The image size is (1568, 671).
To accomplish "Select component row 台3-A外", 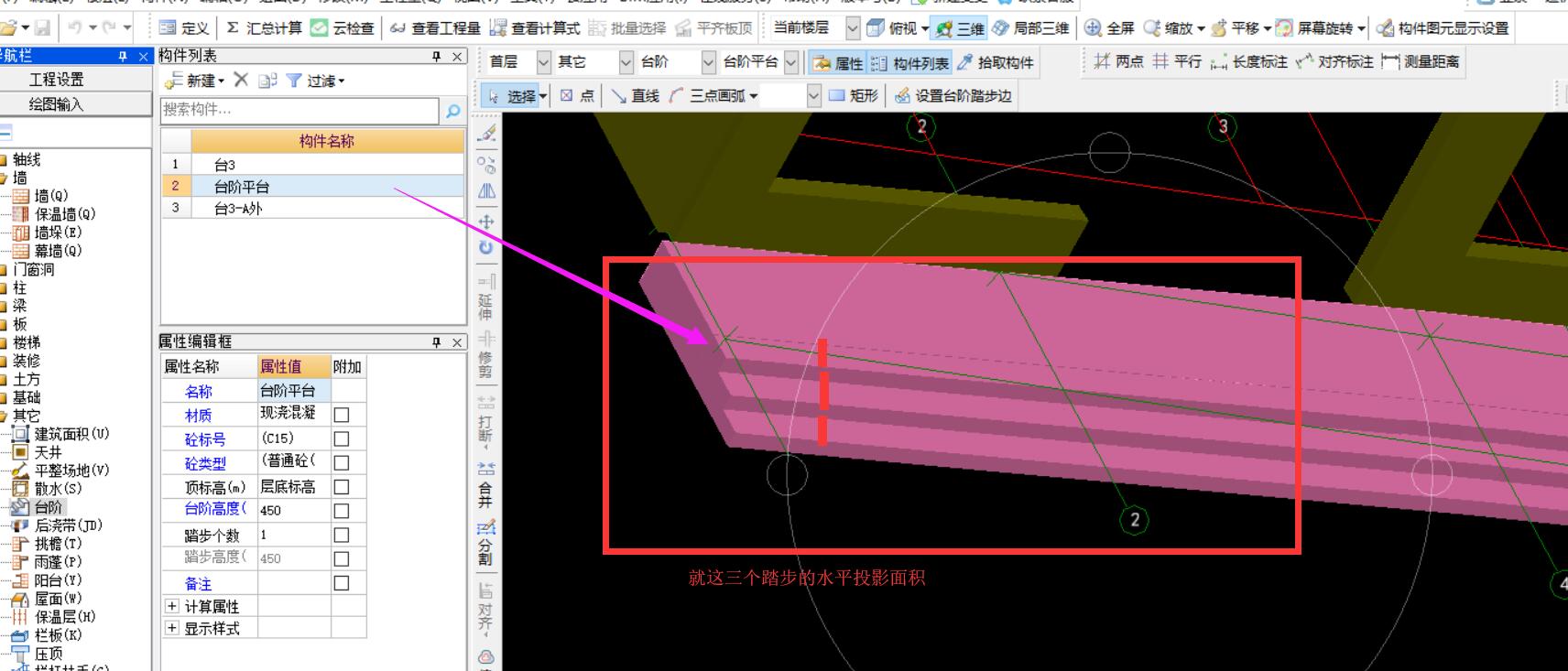I will (312, 208).
